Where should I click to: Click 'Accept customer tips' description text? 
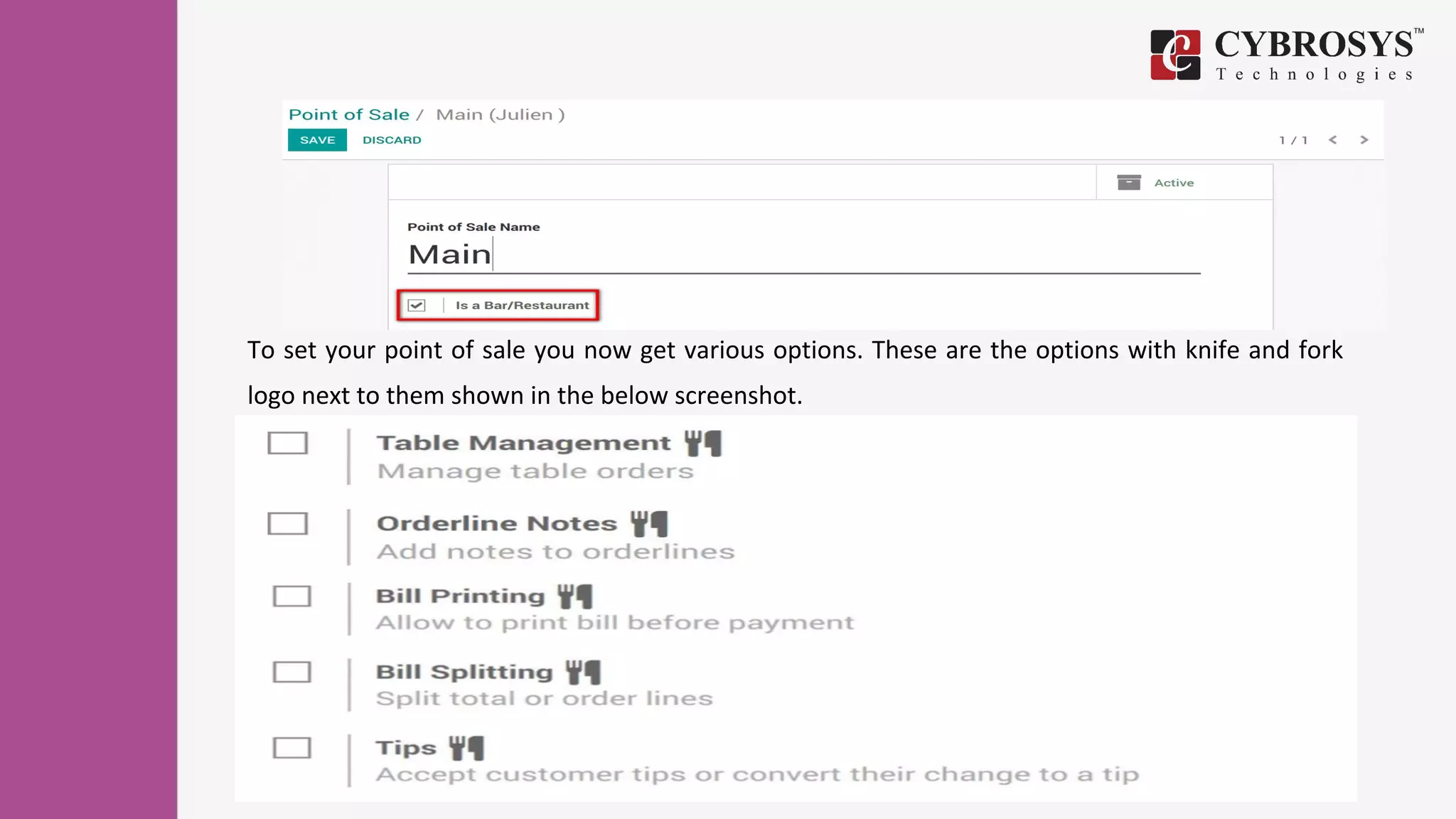758,775
